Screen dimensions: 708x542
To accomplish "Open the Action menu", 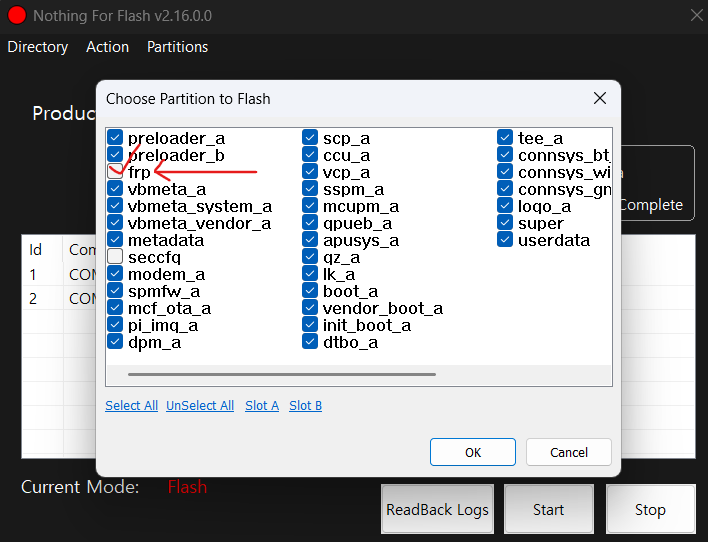I will [x=107, y=47].
